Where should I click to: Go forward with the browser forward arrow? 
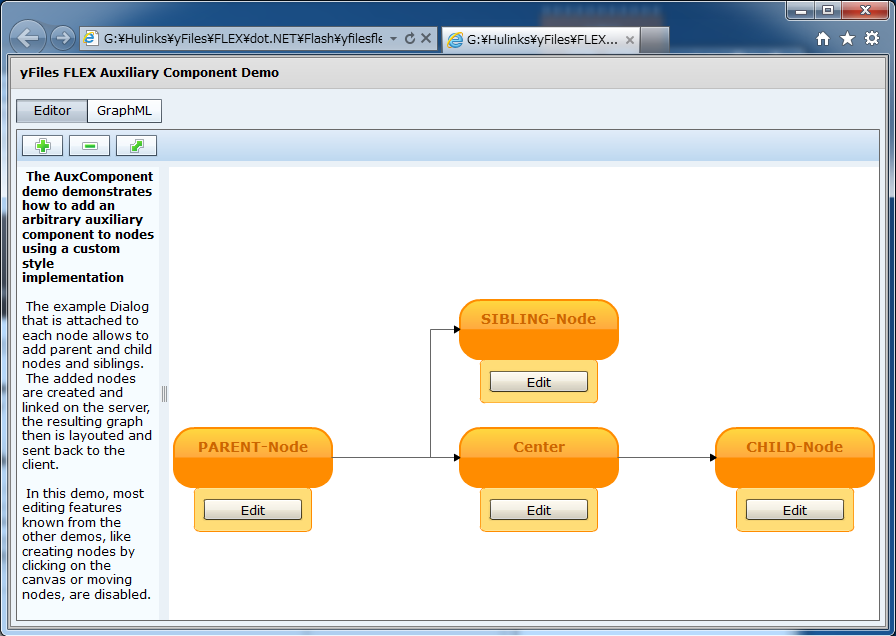tap(62, 38)
